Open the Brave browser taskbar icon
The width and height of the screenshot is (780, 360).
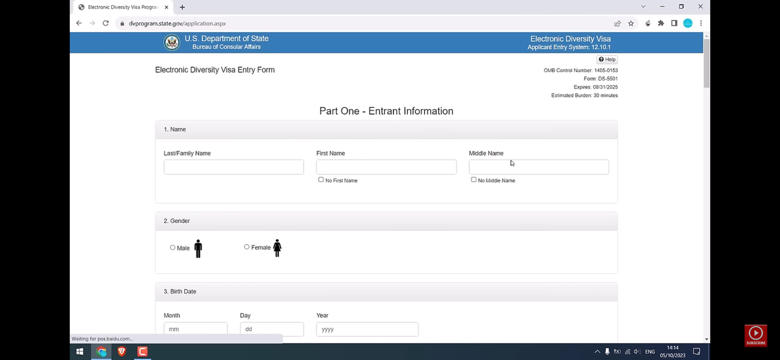click(122, 352)
